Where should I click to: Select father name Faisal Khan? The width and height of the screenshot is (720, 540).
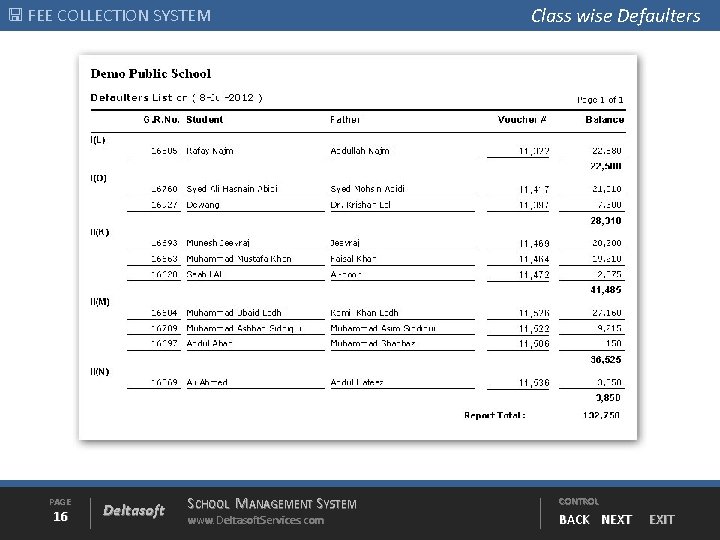353,259
